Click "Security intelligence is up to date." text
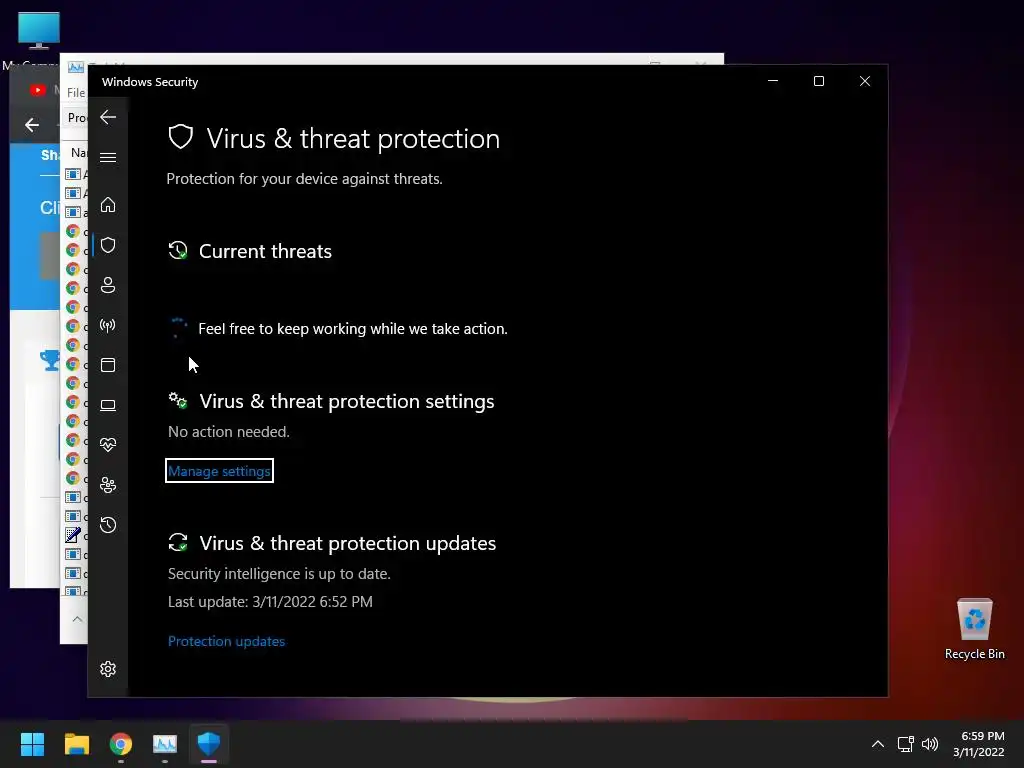Screen dimensions: 1024x768 [279, 573]
